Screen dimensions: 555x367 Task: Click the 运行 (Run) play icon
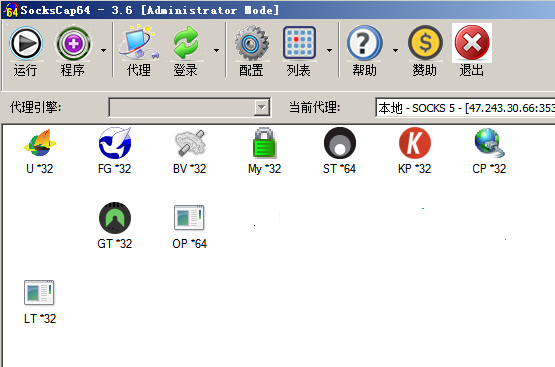26,44
